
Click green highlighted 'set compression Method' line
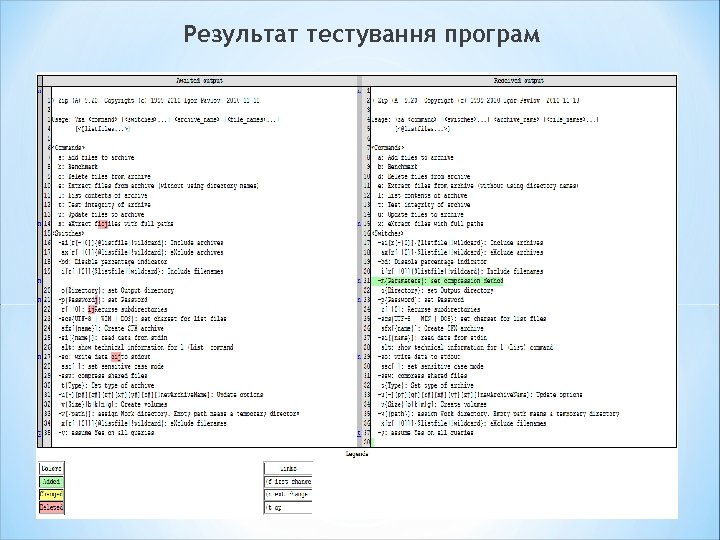(x=440, y=281)
